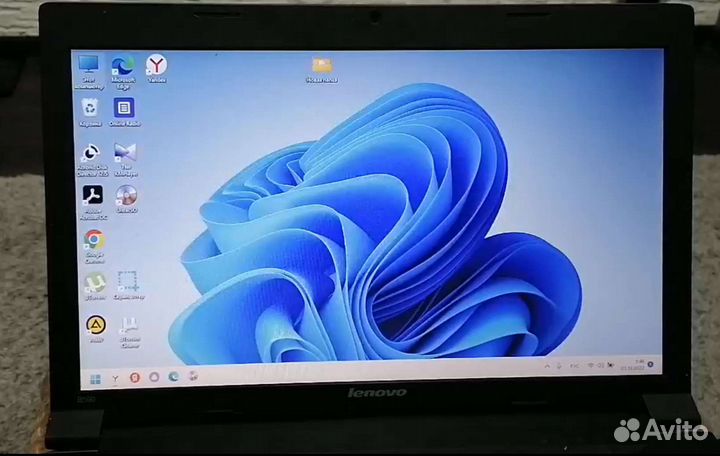Select the Google Chrome desktop shortcut

(94, 247)
